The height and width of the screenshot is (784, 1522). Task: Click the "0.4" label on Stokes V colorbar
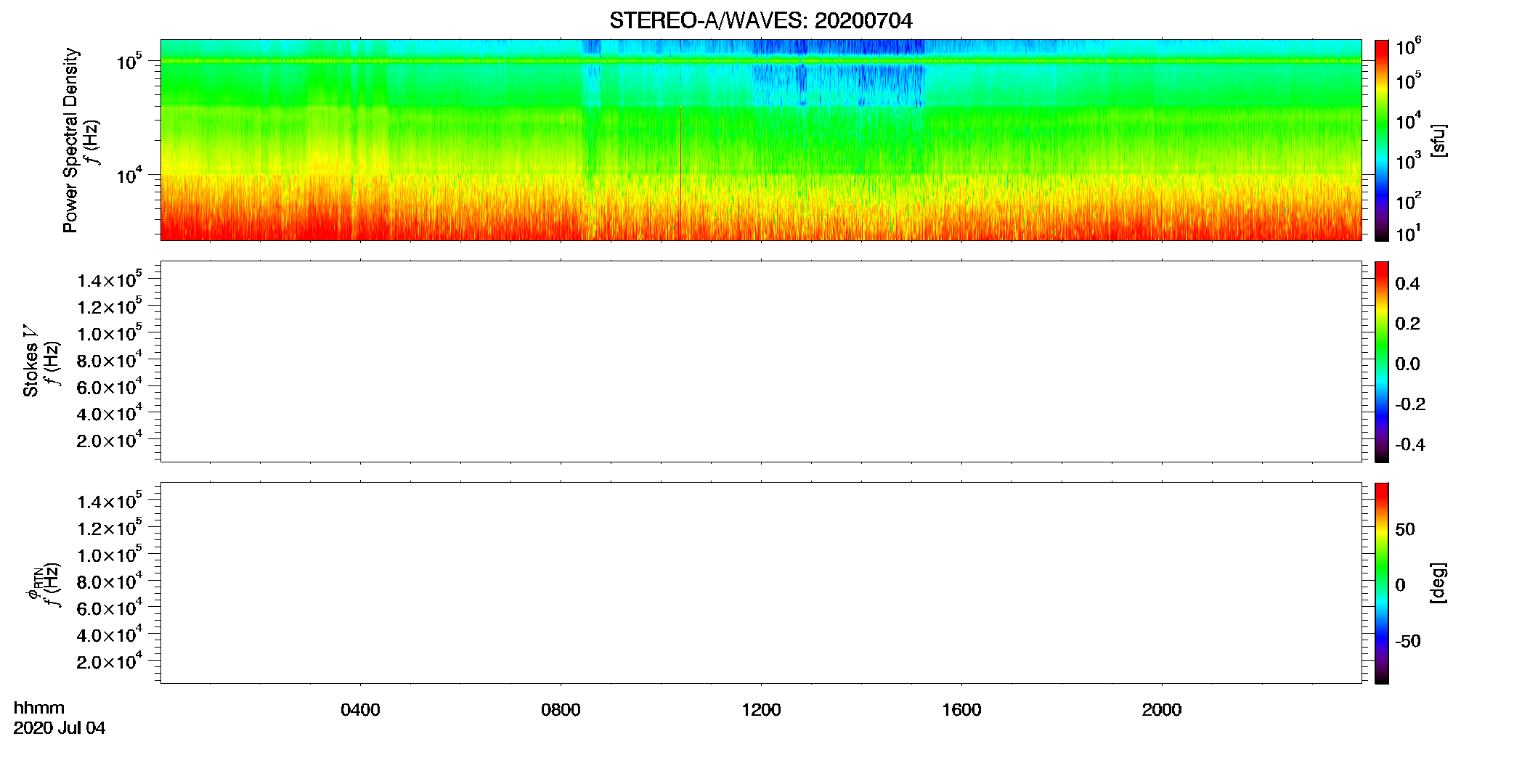coord(1407,284)
